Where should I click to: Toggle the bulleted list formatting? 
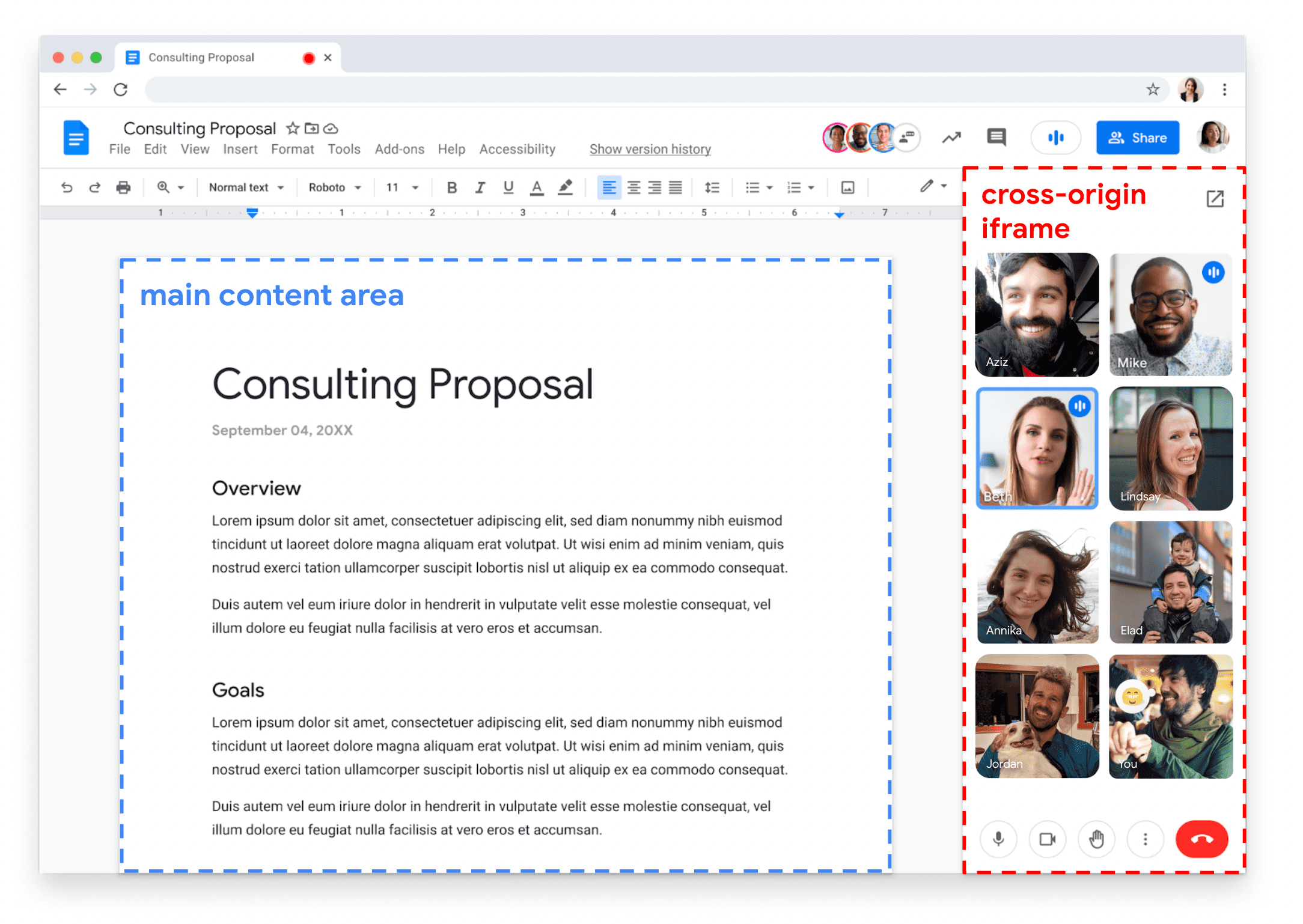748,187
